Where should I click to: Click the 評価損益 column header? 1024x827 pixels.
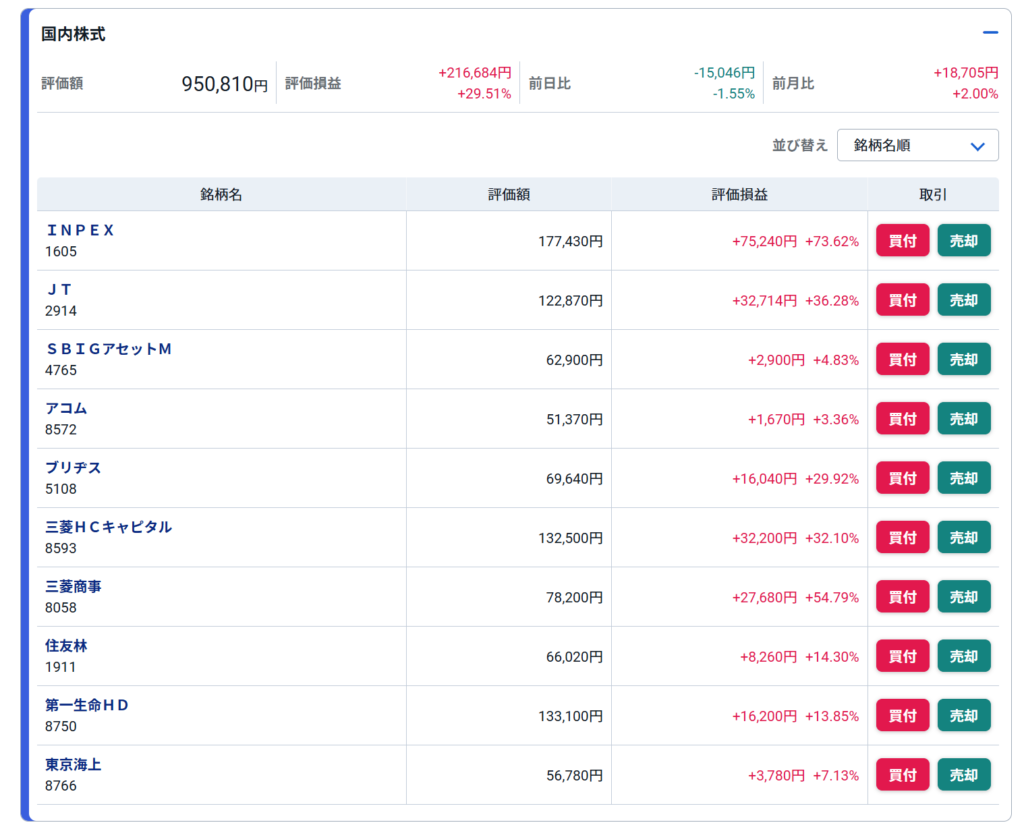739,195
